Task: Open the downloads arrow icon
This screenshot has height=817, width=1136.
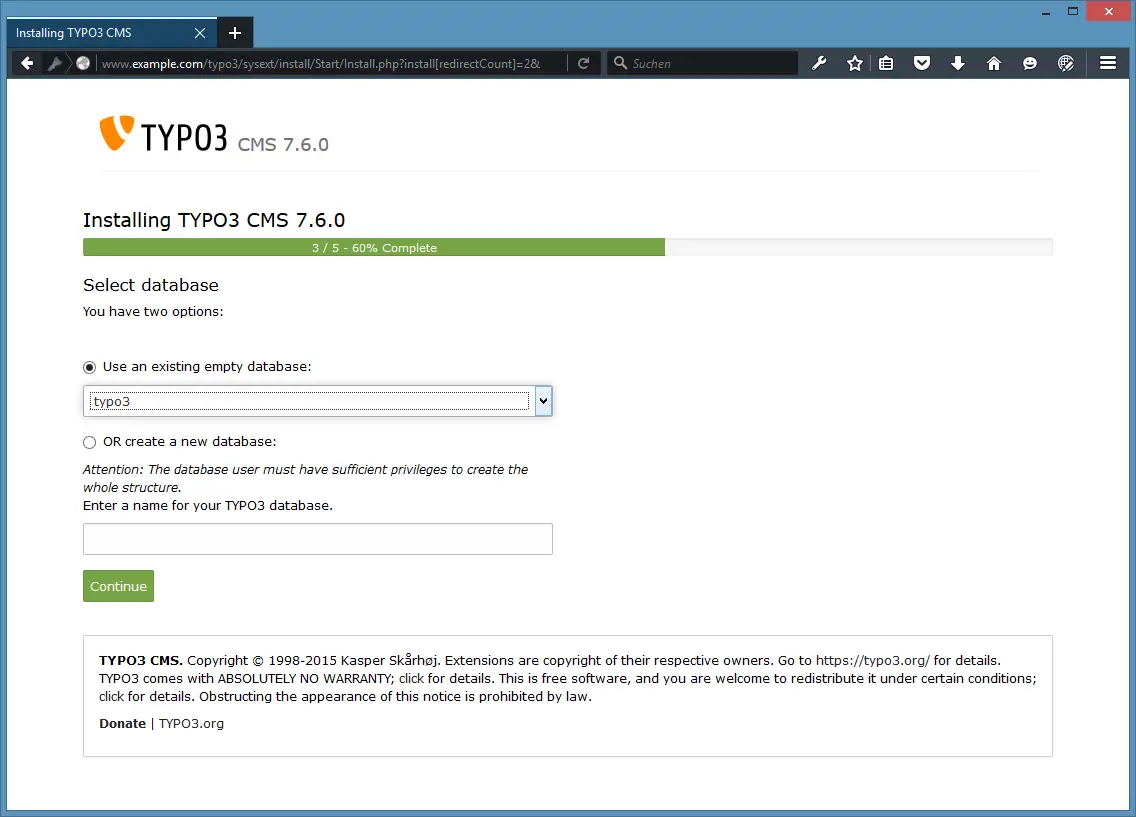Action: [958, 64]
